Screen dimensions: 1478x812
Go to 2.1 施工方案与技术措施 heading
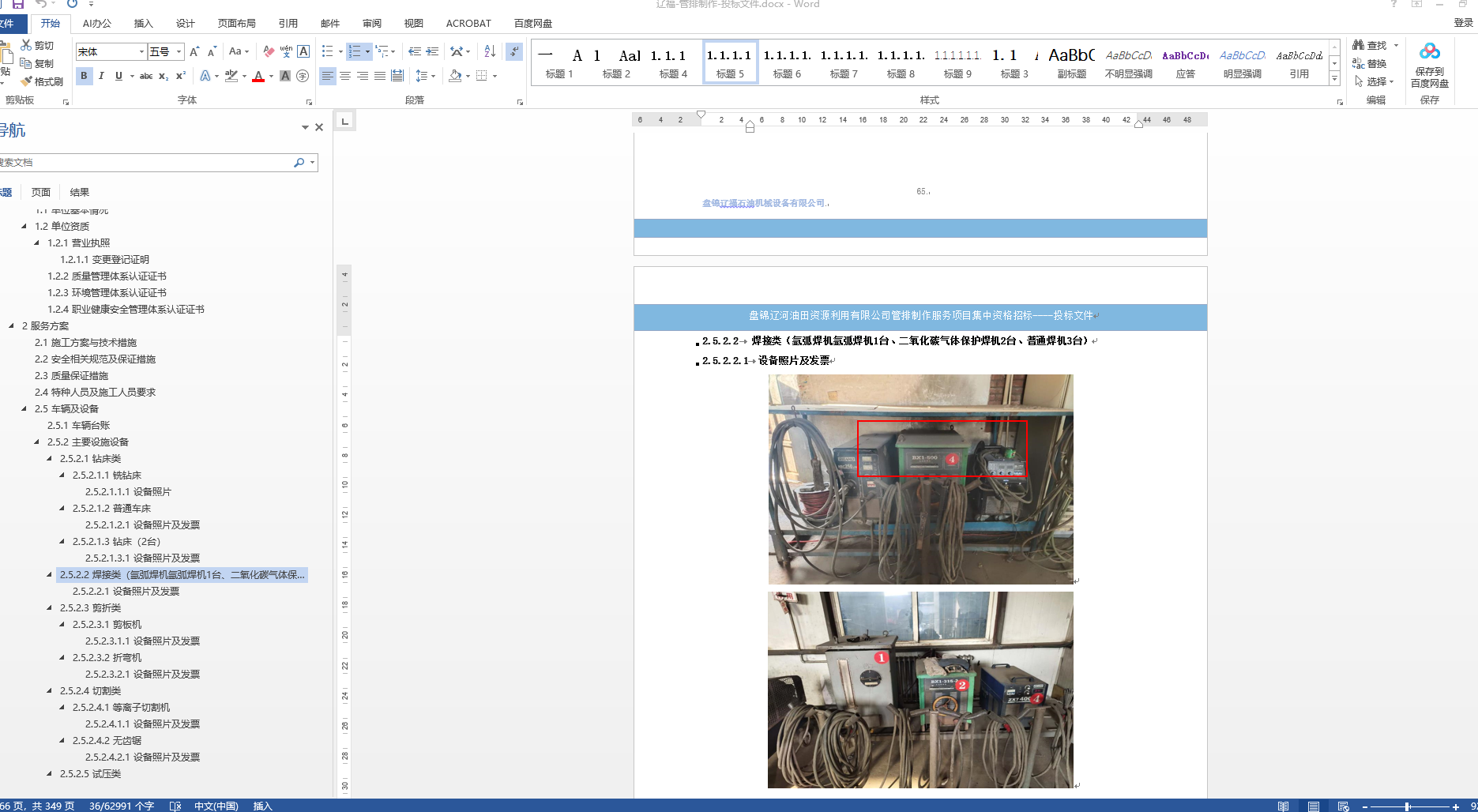(x=85, y=343)
